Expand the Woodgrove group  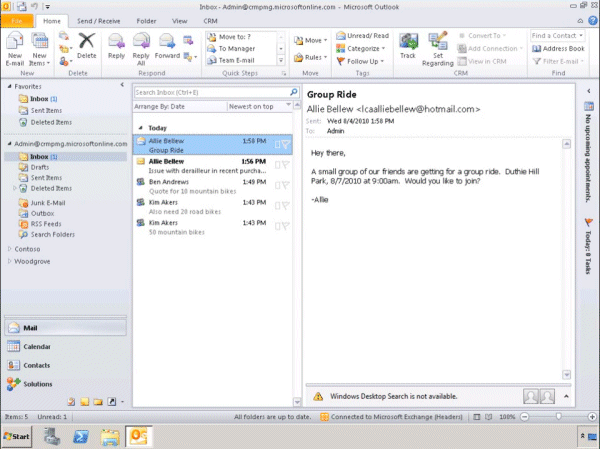point(10,261)
